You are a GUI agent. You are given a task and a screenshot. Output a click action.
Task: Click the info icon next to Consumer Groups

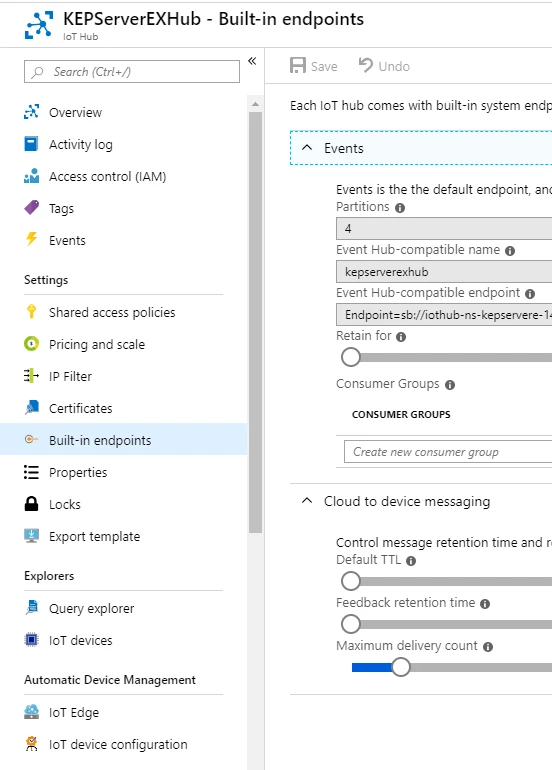pyautogui.click(x=450, y=385)
